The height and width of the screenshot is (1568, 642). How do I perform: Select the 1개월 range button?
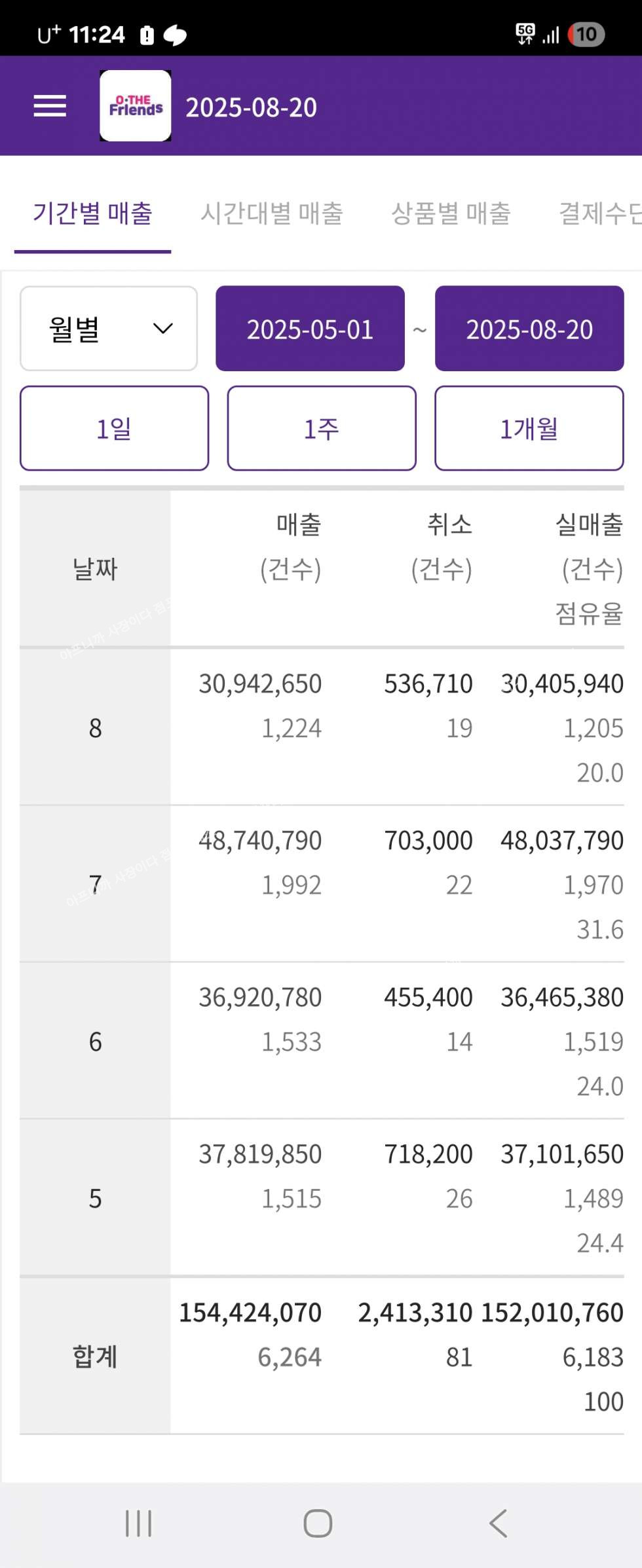pos(529,429)
